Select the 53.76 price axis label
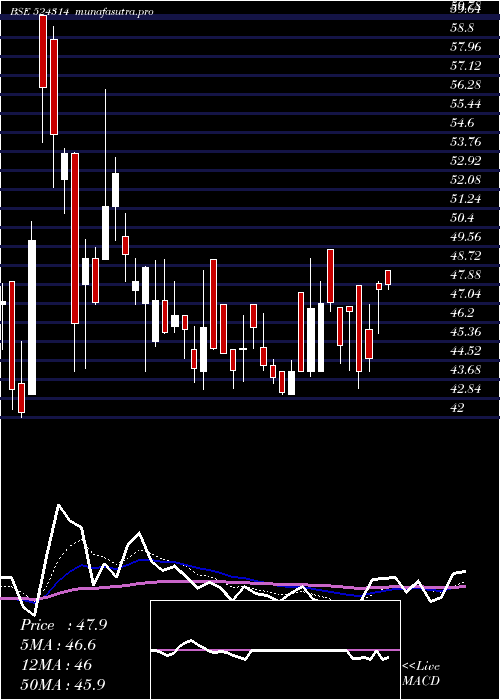Image resolution: width=500 pixels, height=700 pixels. (x=466, y=142)
